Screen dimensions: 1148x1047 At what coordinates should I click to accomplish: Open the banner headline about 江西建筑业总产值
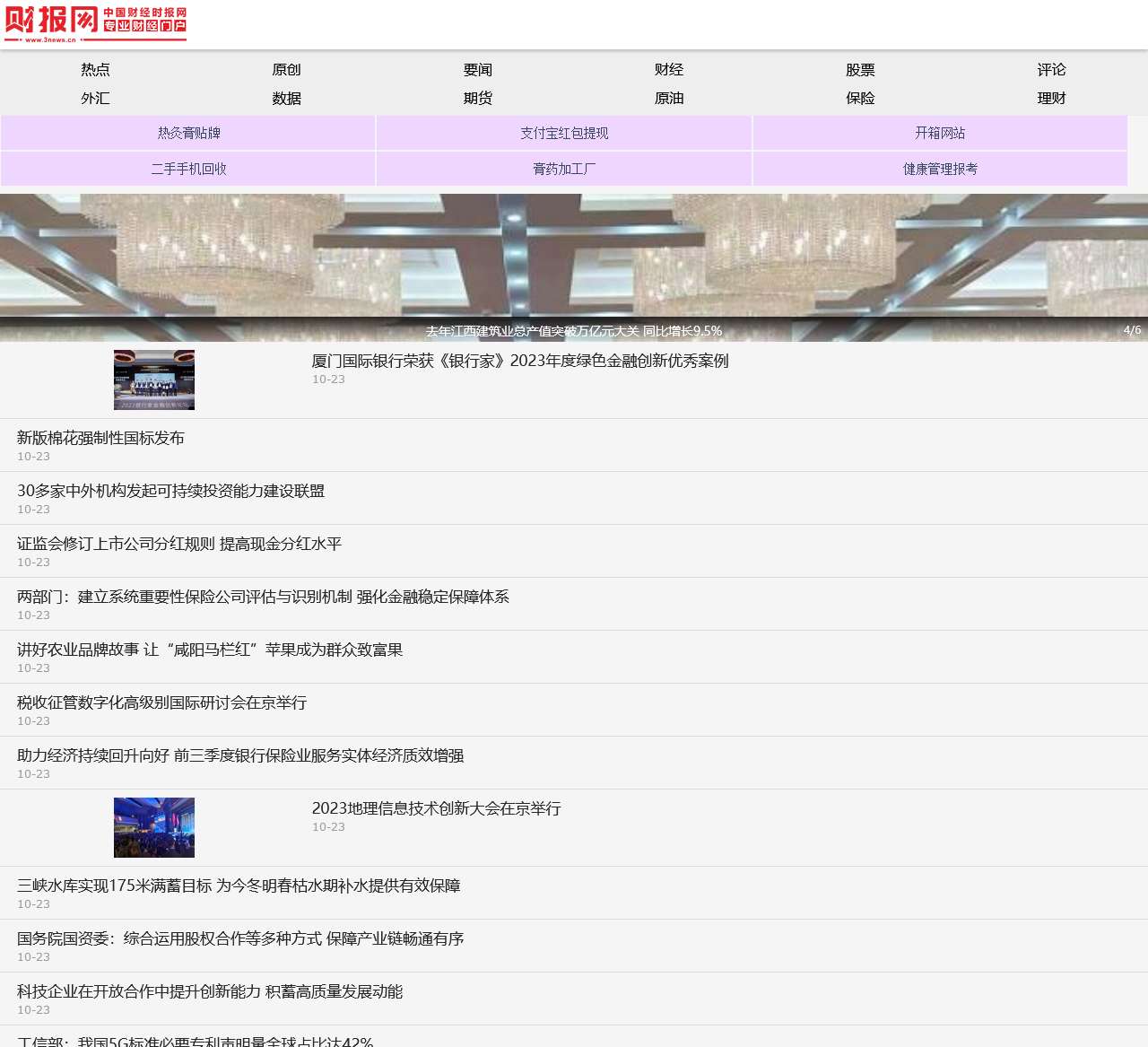[574, 331]
